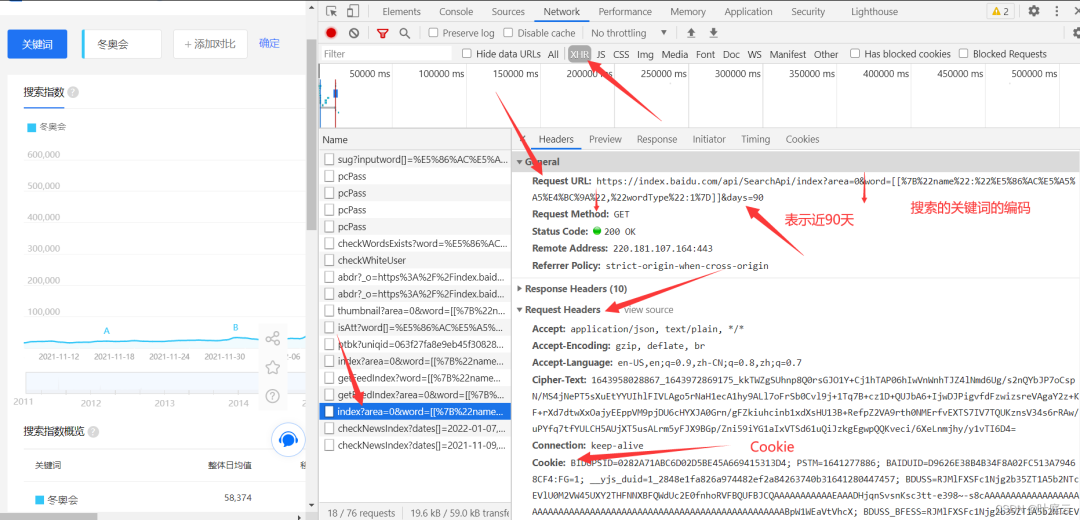
Task: Click the question mark help icon in sidebar
Action: (x=273, y=395)
